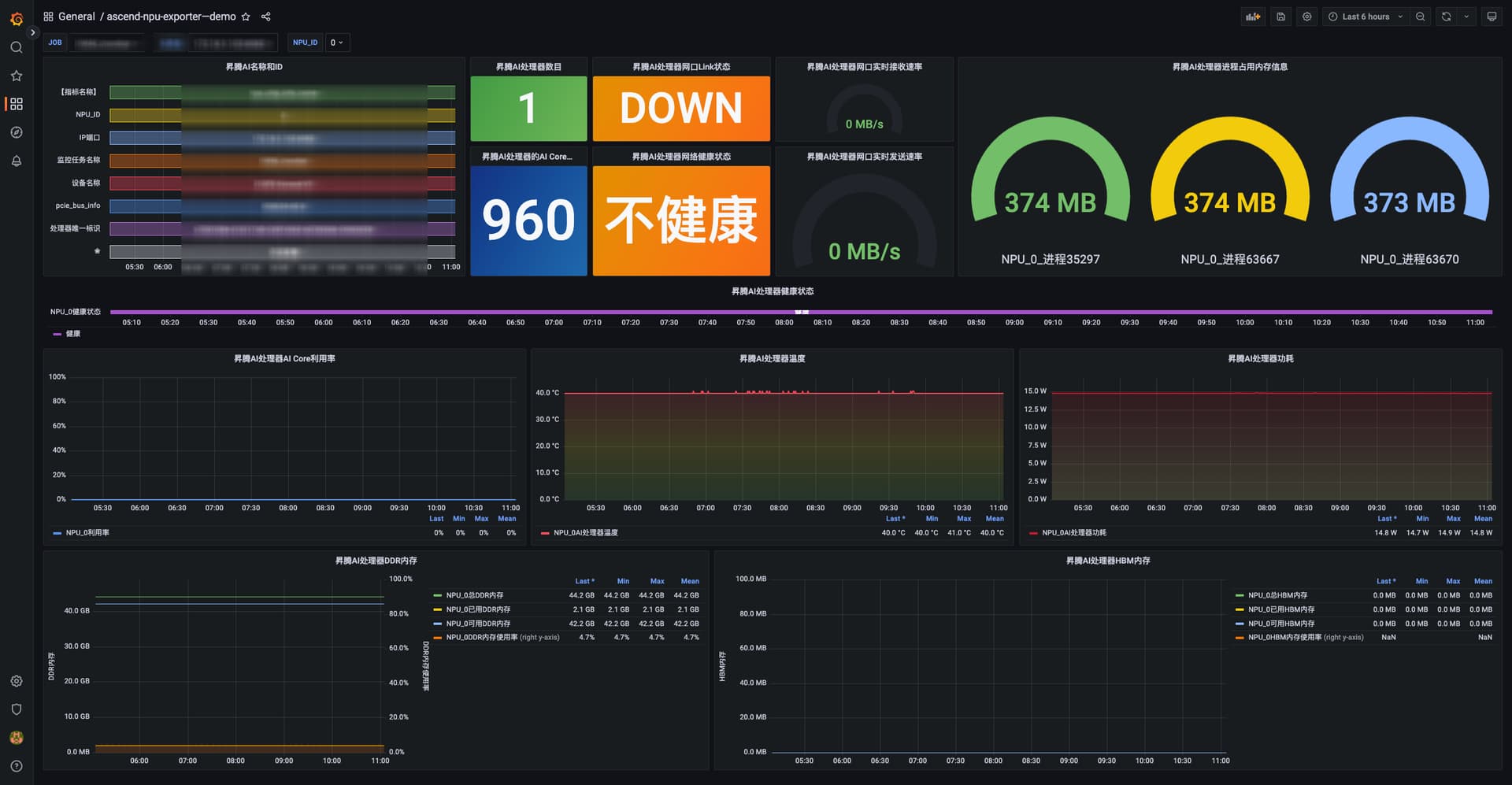Open the 昇腾AI处理器进程占用内存信息 panel menu
This screenshot has height=785, width=1512.
[1230, 67]
